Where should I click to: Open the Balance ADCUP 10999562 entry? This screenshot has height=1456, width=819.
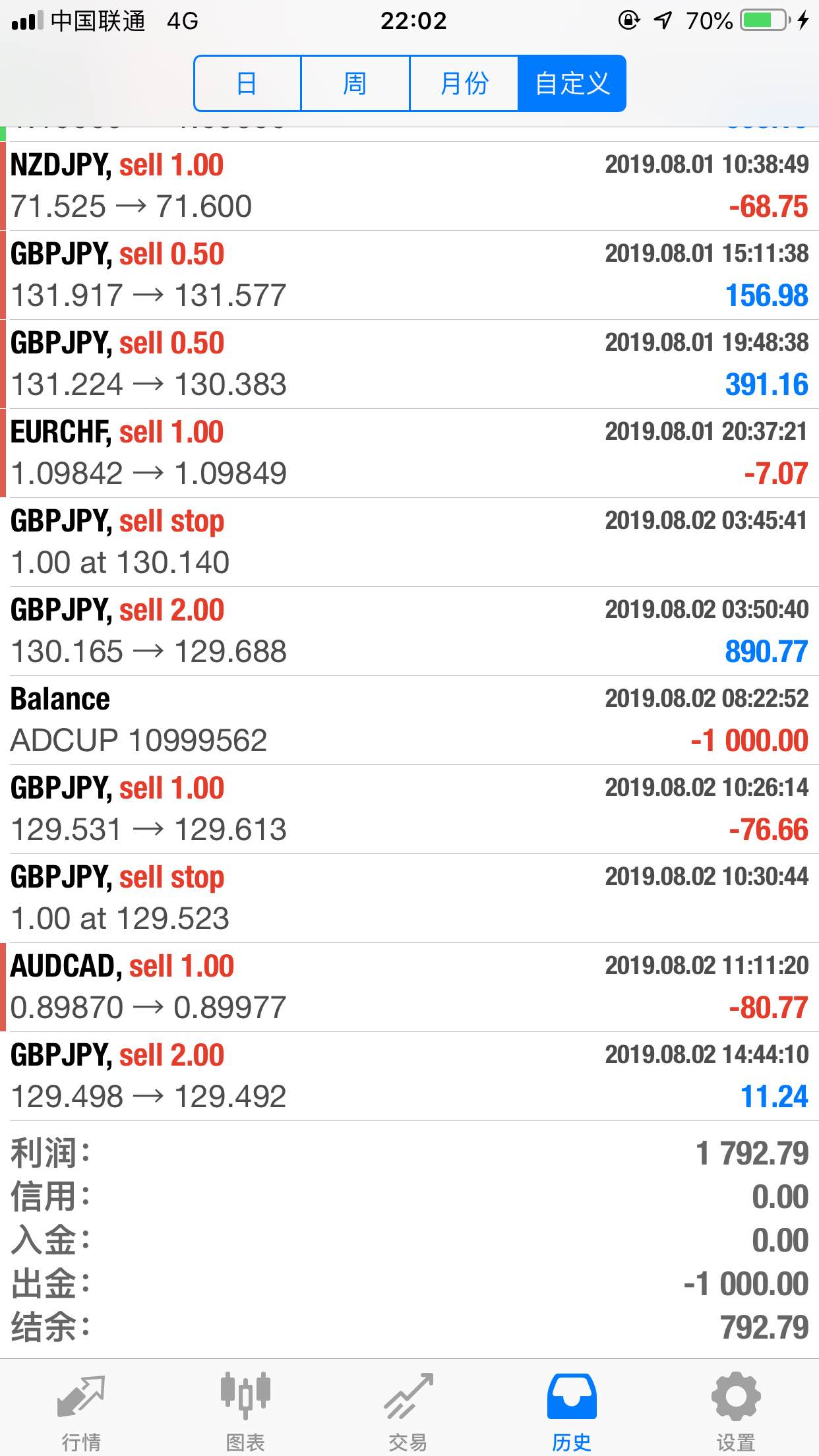[409, 720]
